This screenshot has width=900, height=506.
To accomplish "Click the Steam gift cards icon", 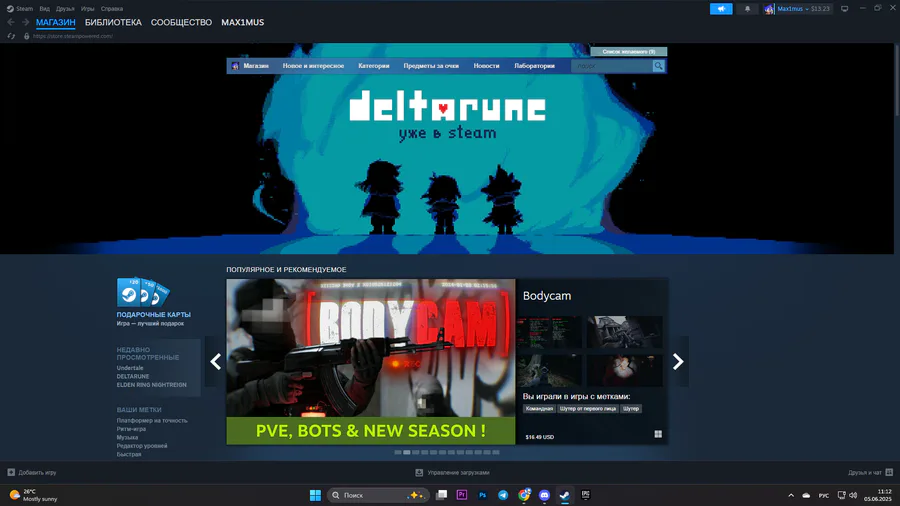I will pyautogui.click(x=142, y=292).
